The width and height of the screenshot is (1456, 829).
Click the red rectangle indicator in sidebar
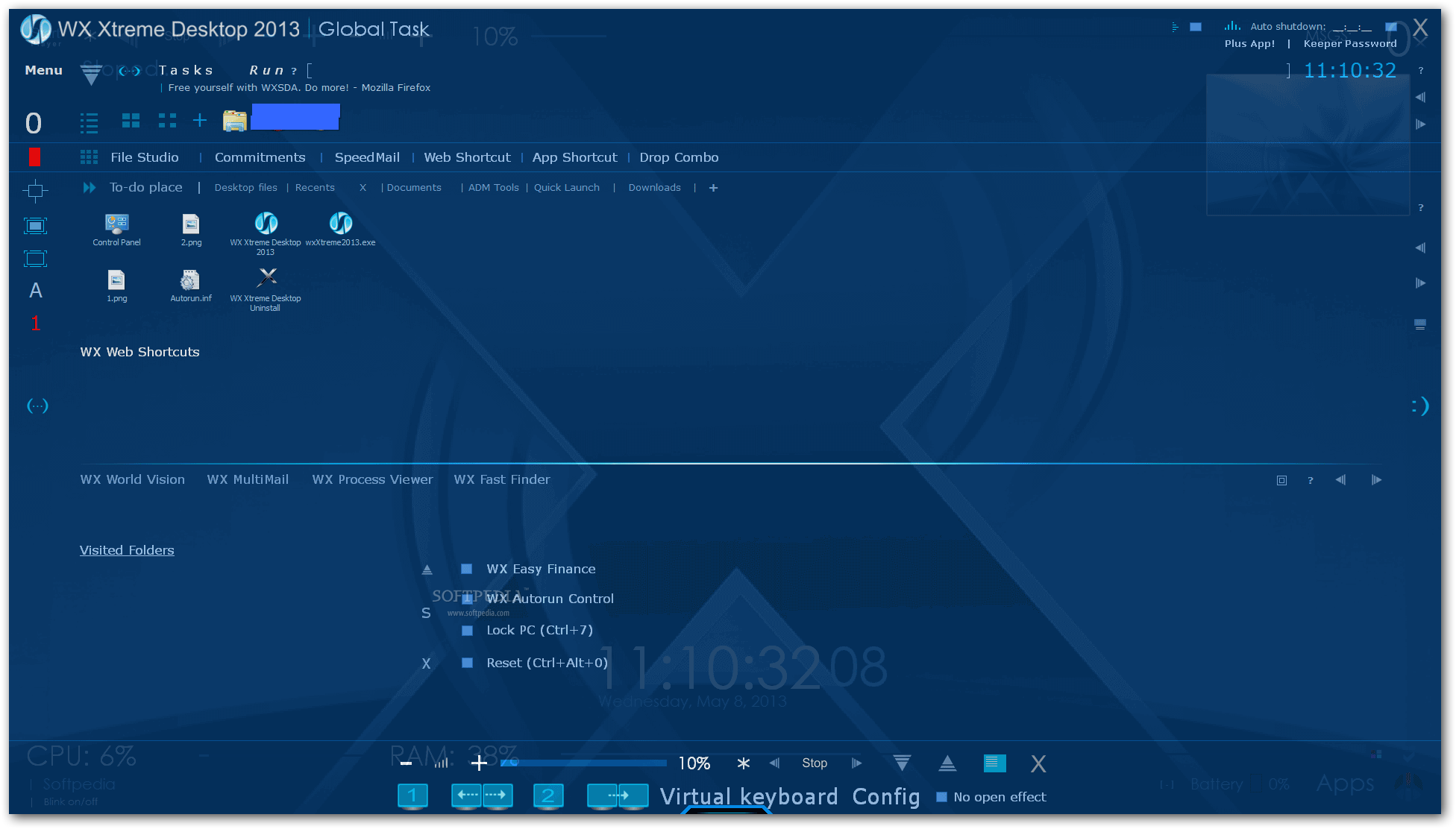34,157
